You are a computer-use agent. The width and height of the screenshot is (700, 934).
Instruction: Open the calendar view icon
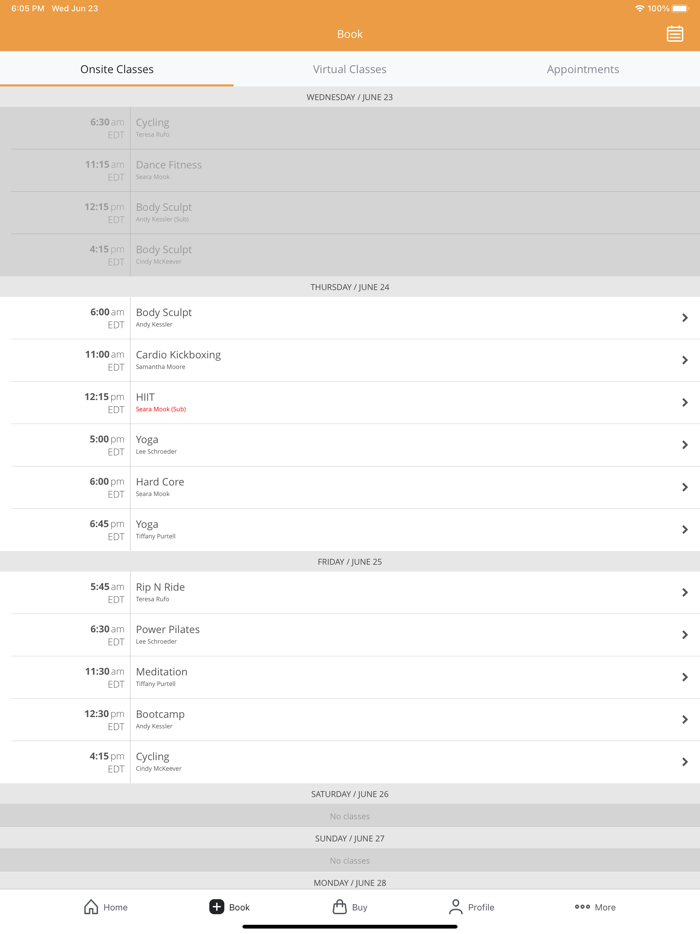point(675,34)
